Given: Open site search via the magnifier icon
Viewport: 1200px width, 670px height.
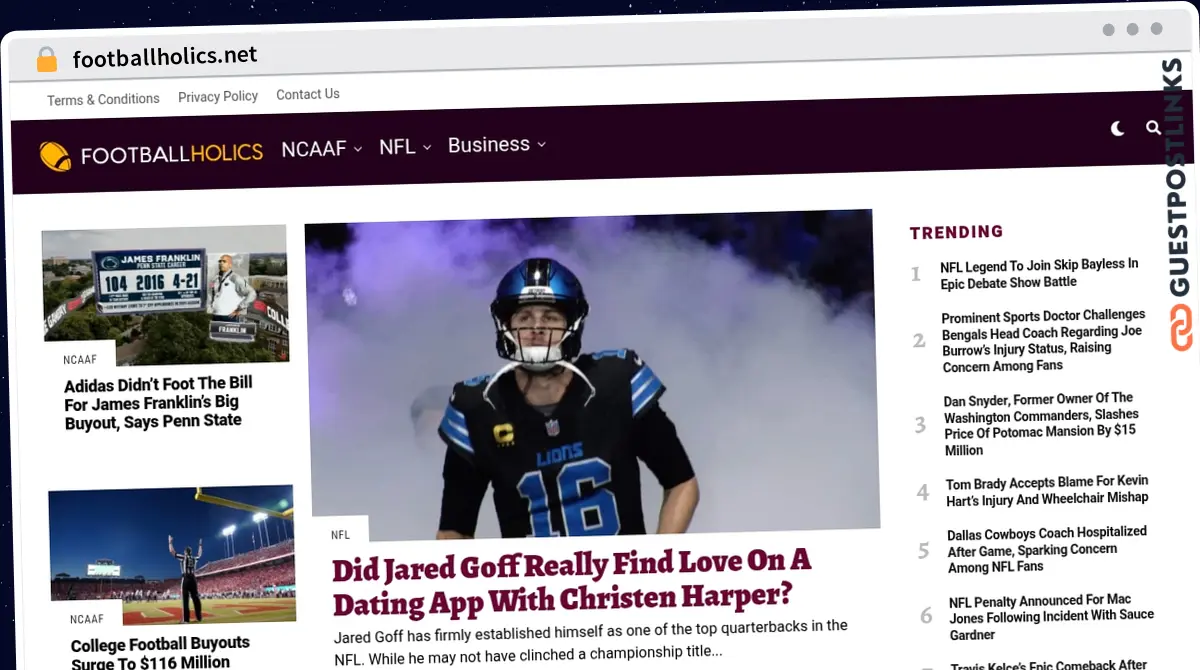Looking at the screenshot, I should (x=1153, y=129).
